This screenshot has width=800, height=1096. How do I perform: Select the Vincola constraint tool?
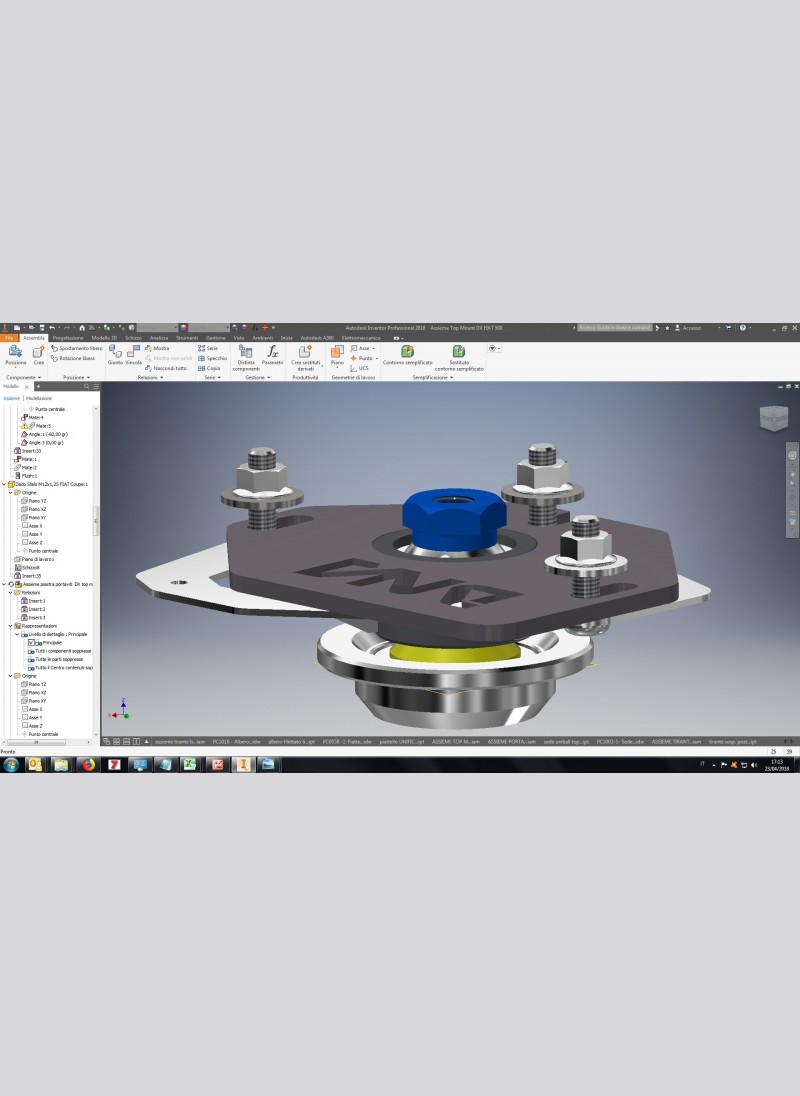point(133,355)
